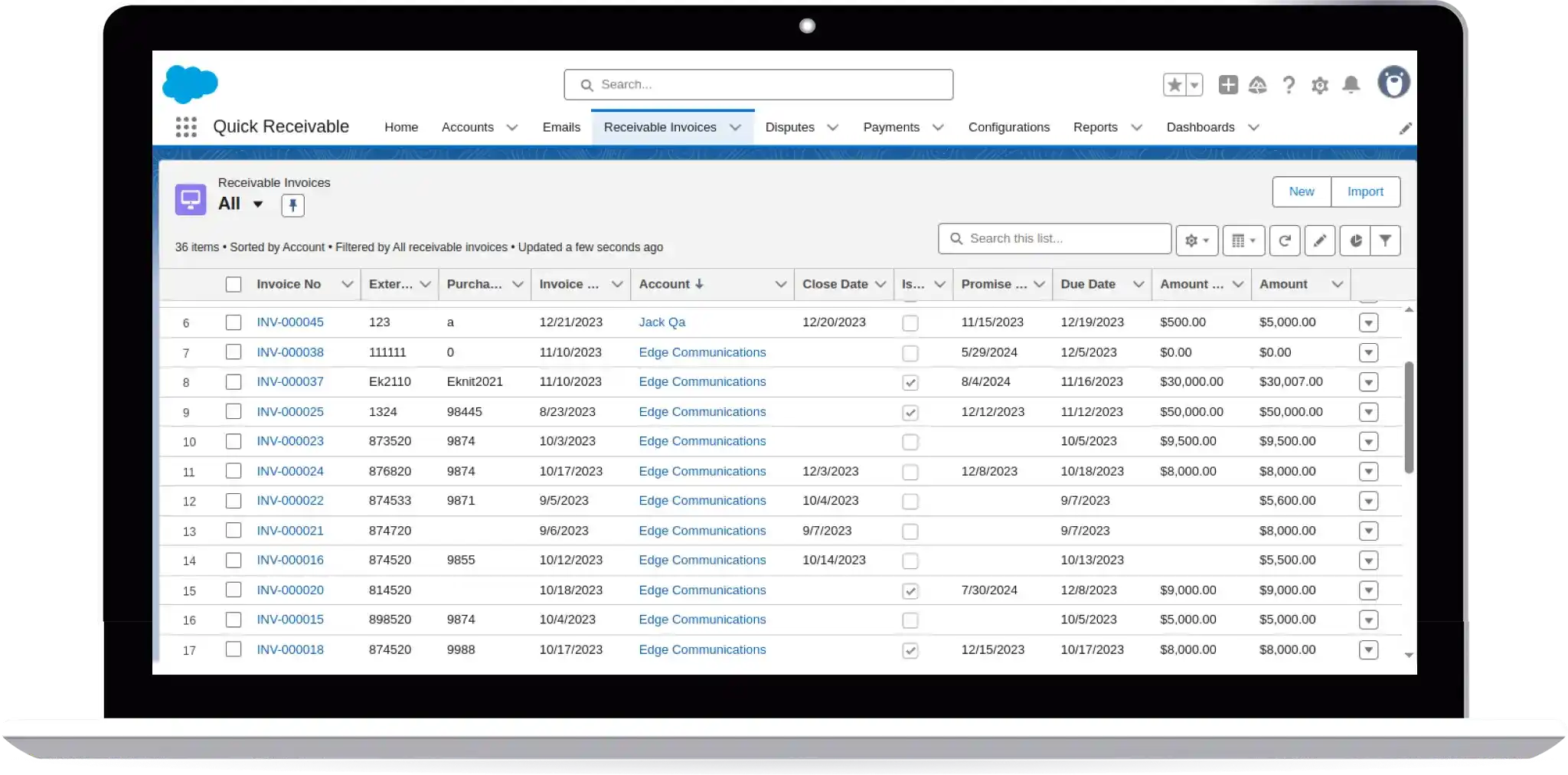
Task: Open the Favorites star icon
Action: (x=1174, y=85)
